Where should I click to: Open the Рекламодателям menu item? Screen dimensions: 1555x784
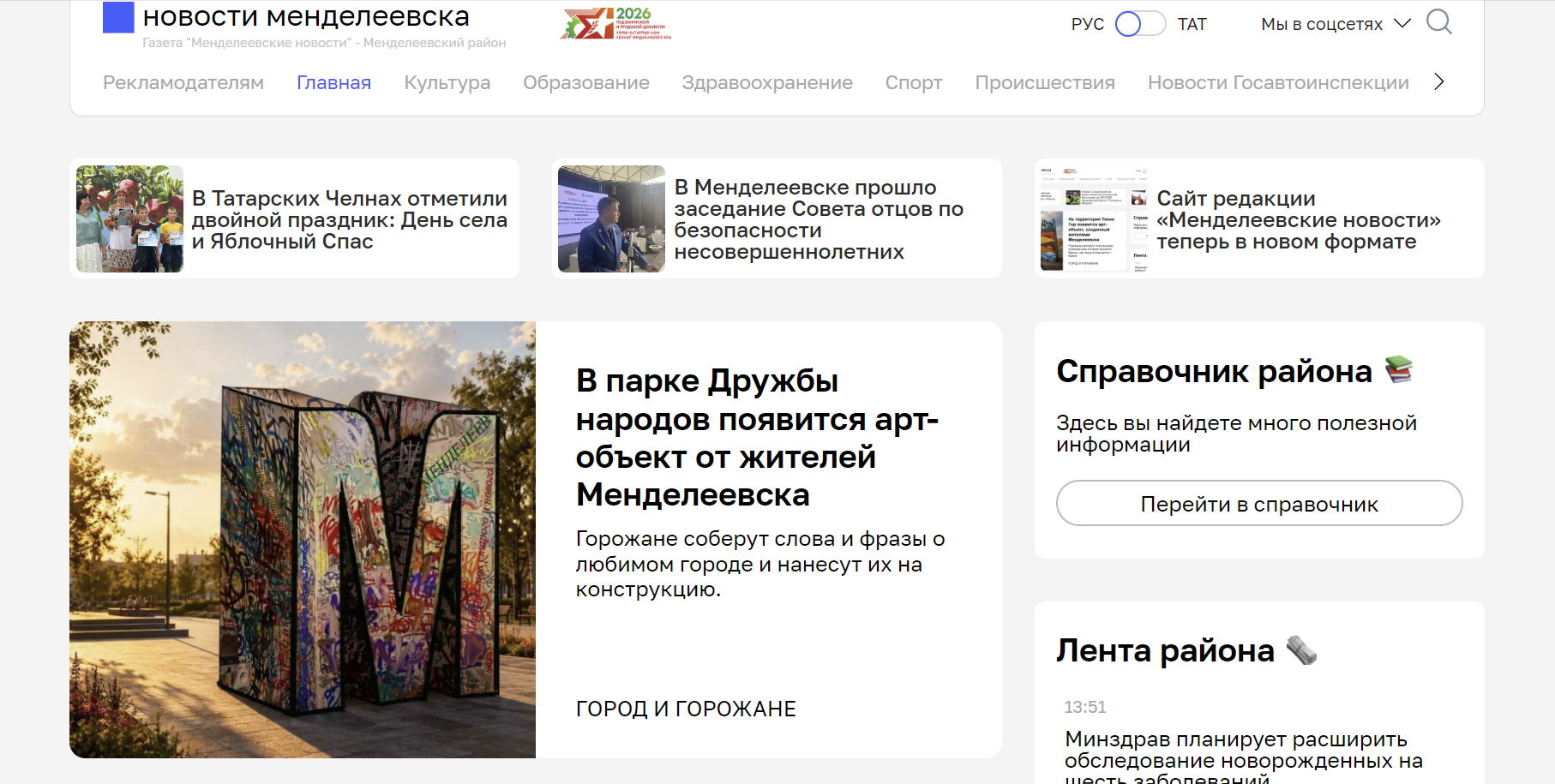click(183, 82)
